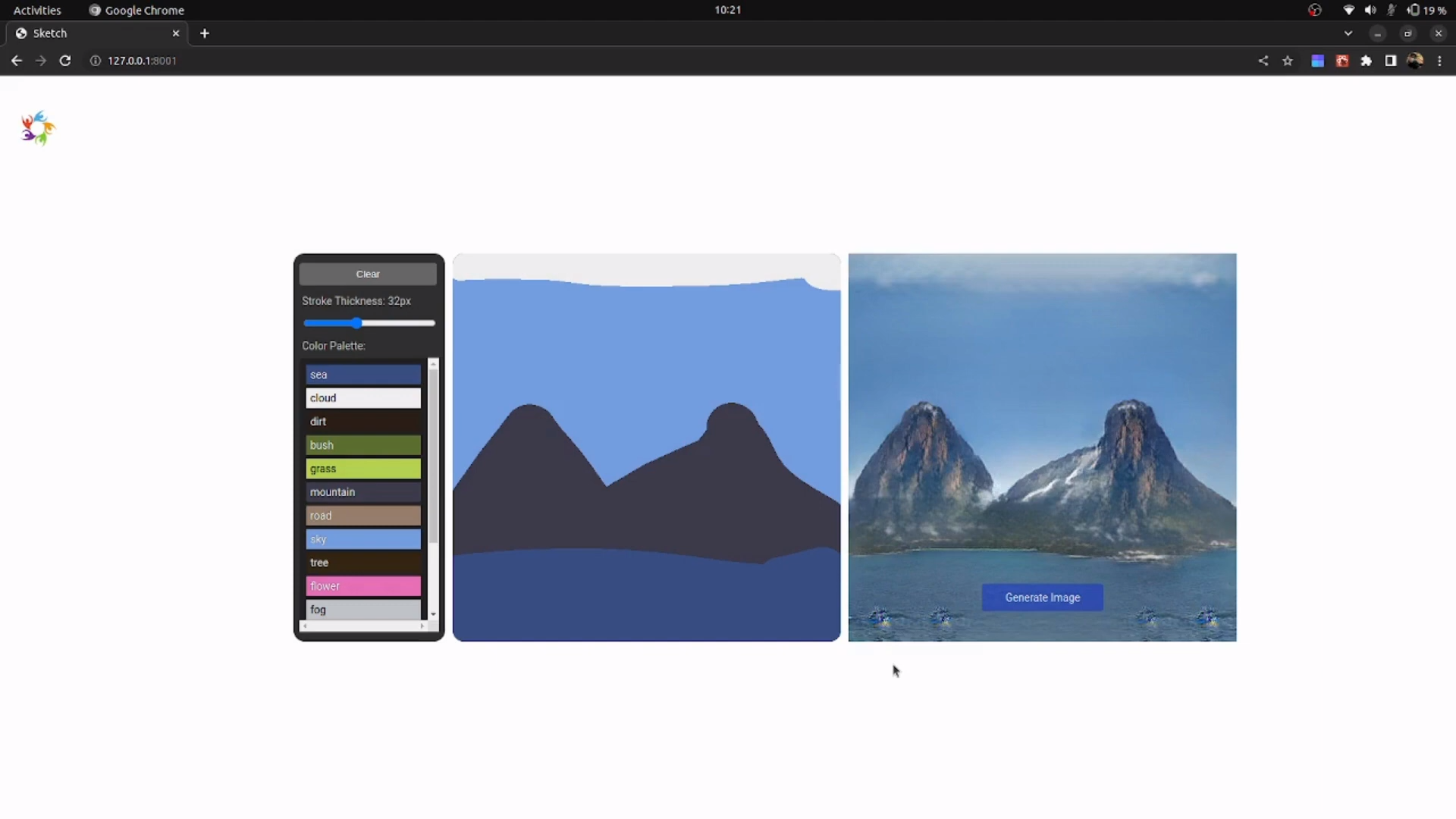This screenshot has width=1456, height=819.
Task: Open the system tray volume menu
Action: pos(1370,10)
